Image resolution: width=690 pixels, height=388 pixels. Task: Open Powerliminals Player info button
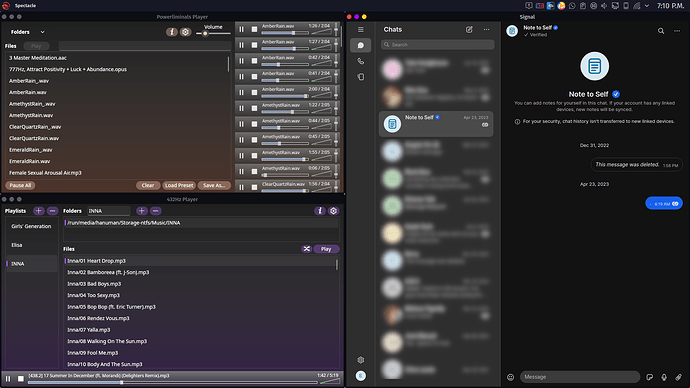(172, 32)
